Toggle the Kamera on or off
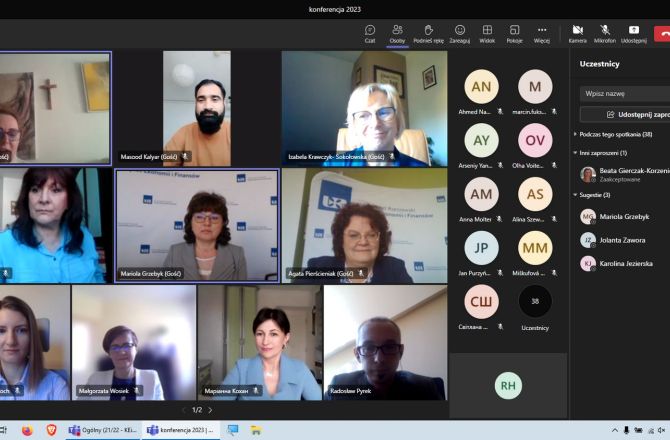The height and width of the screenshot is (440, 670). click(x=578, y=33)
